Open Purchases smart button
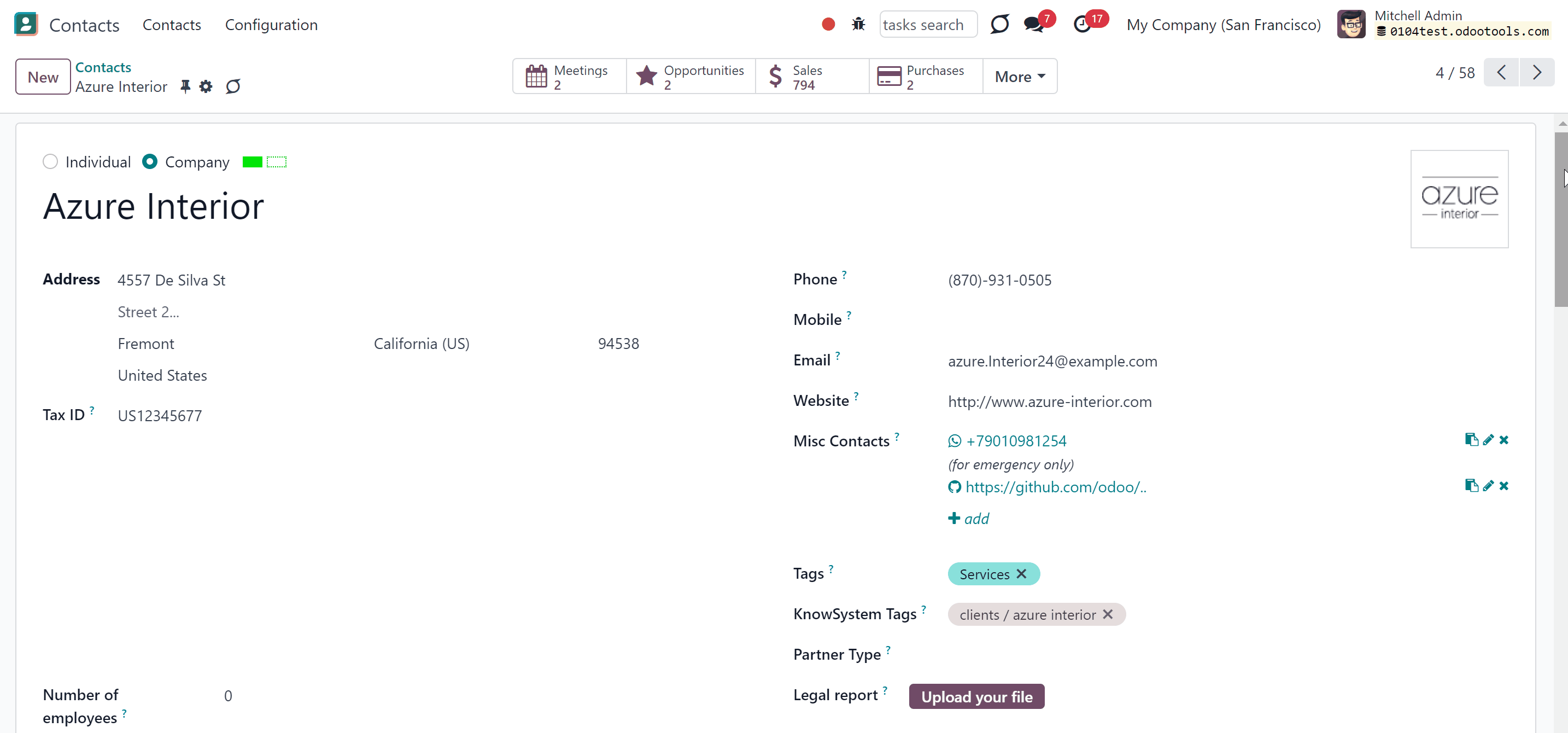Screen dimensions: 1568x733 click(926, 77)
